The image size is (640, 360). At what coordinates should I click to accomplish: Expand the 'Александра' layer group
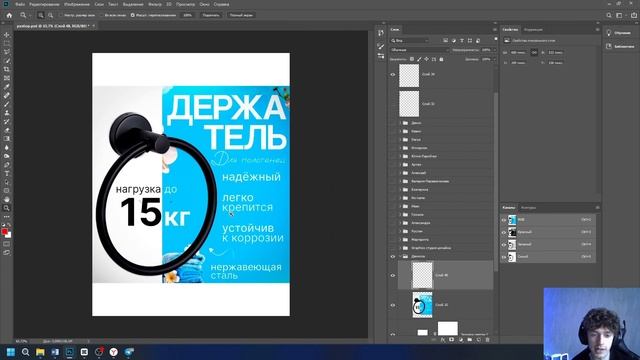(x=400, y=223)
